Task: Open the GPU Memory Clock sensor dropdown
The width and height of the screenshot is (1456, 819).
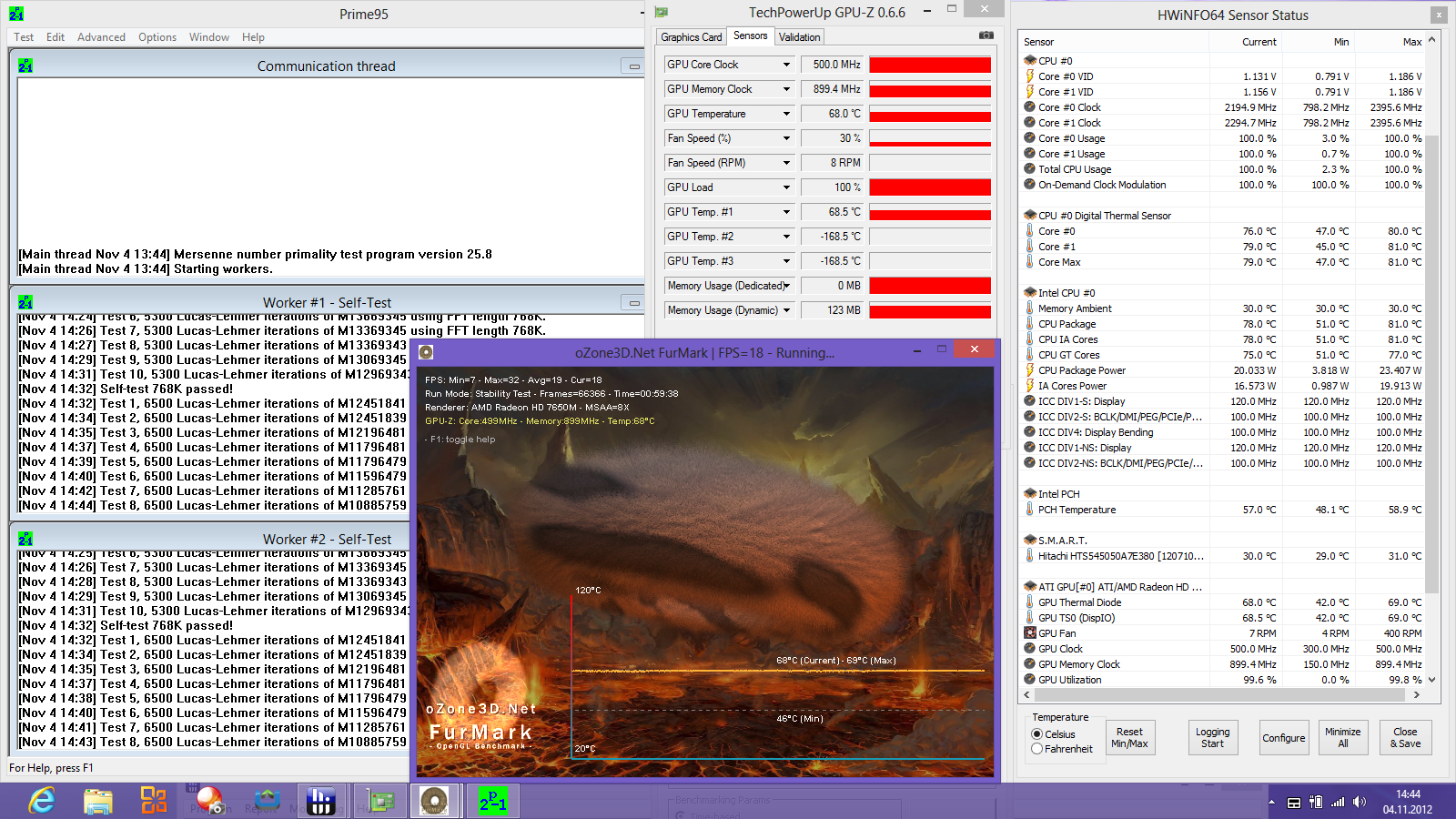Action: [786, 89]
